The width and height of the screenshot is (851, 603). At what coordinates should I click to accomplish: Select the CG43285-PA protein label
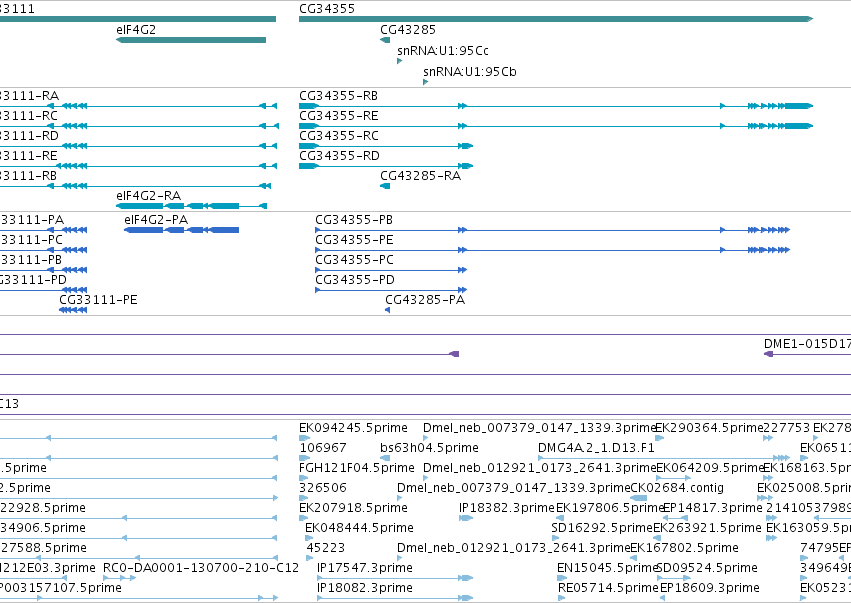tap(425, 300)
